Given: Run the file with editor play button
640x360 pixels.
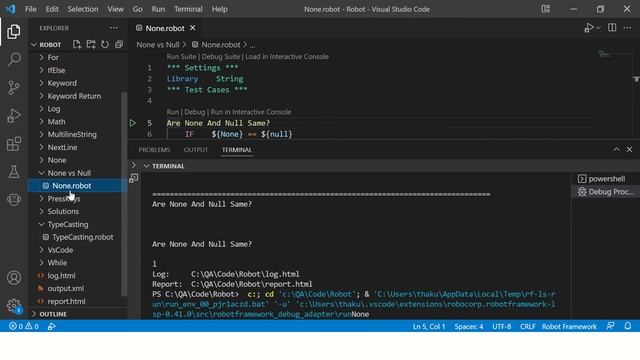Looking at the screenshot, I should [x=588, y=28].
